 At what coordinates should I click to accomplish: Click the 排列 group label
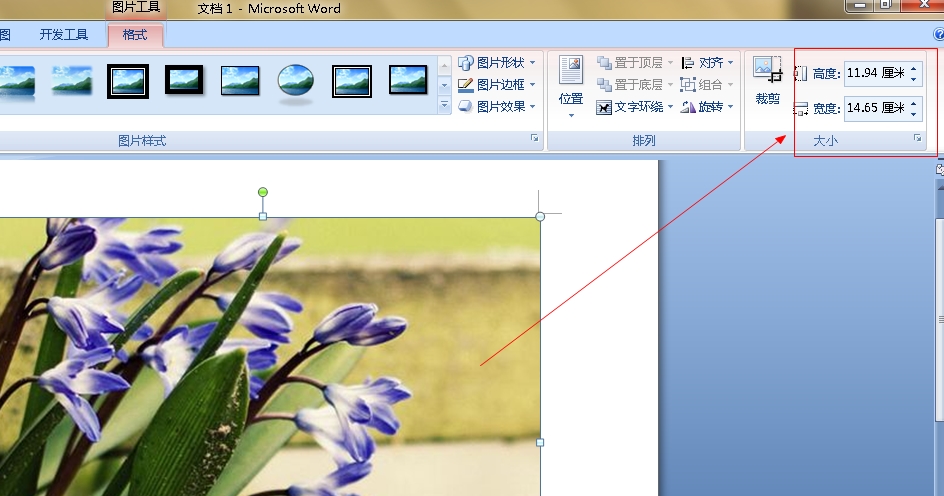point(644,140)
